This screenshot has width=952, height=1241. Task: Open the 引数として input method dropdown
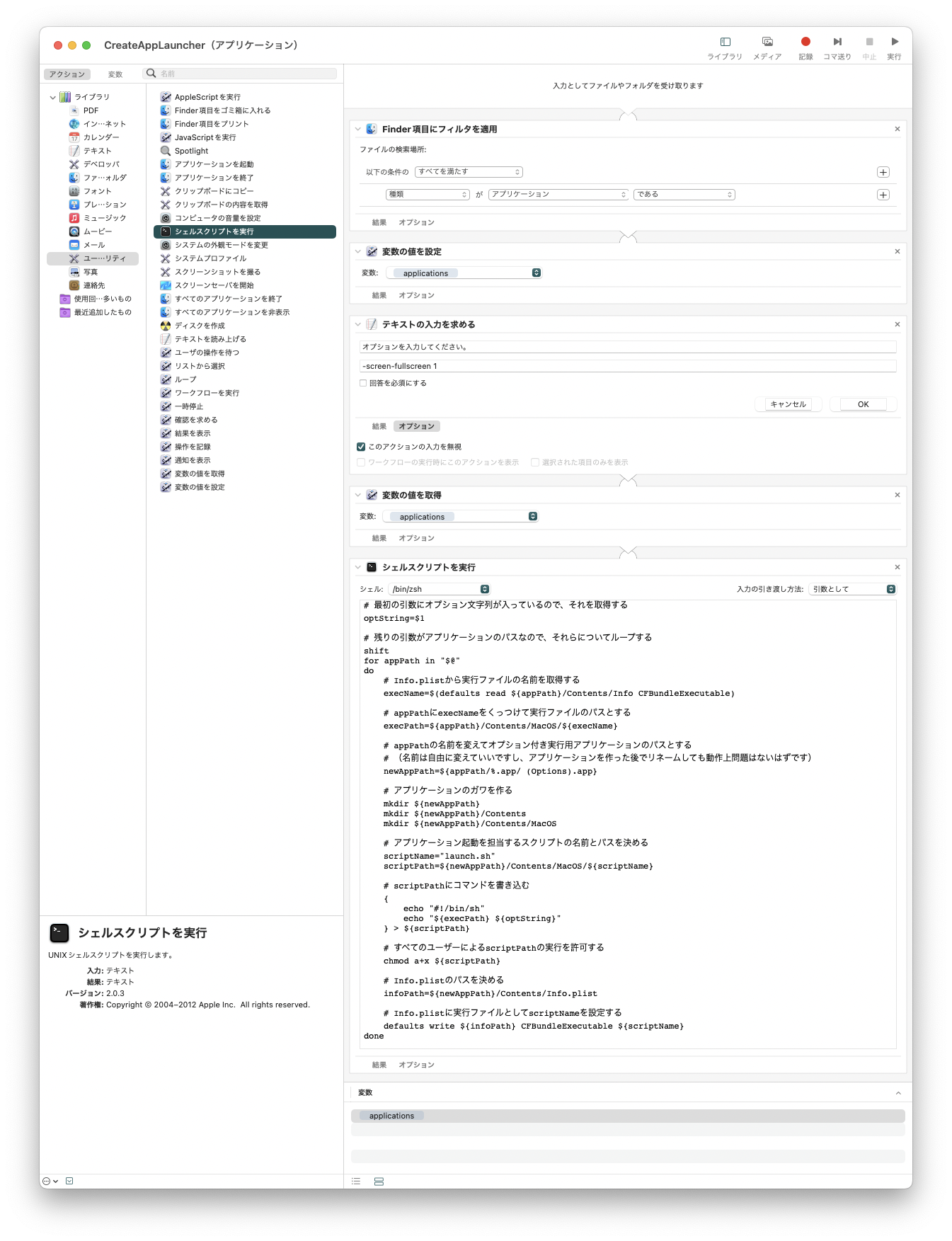[x=853, y=589]
